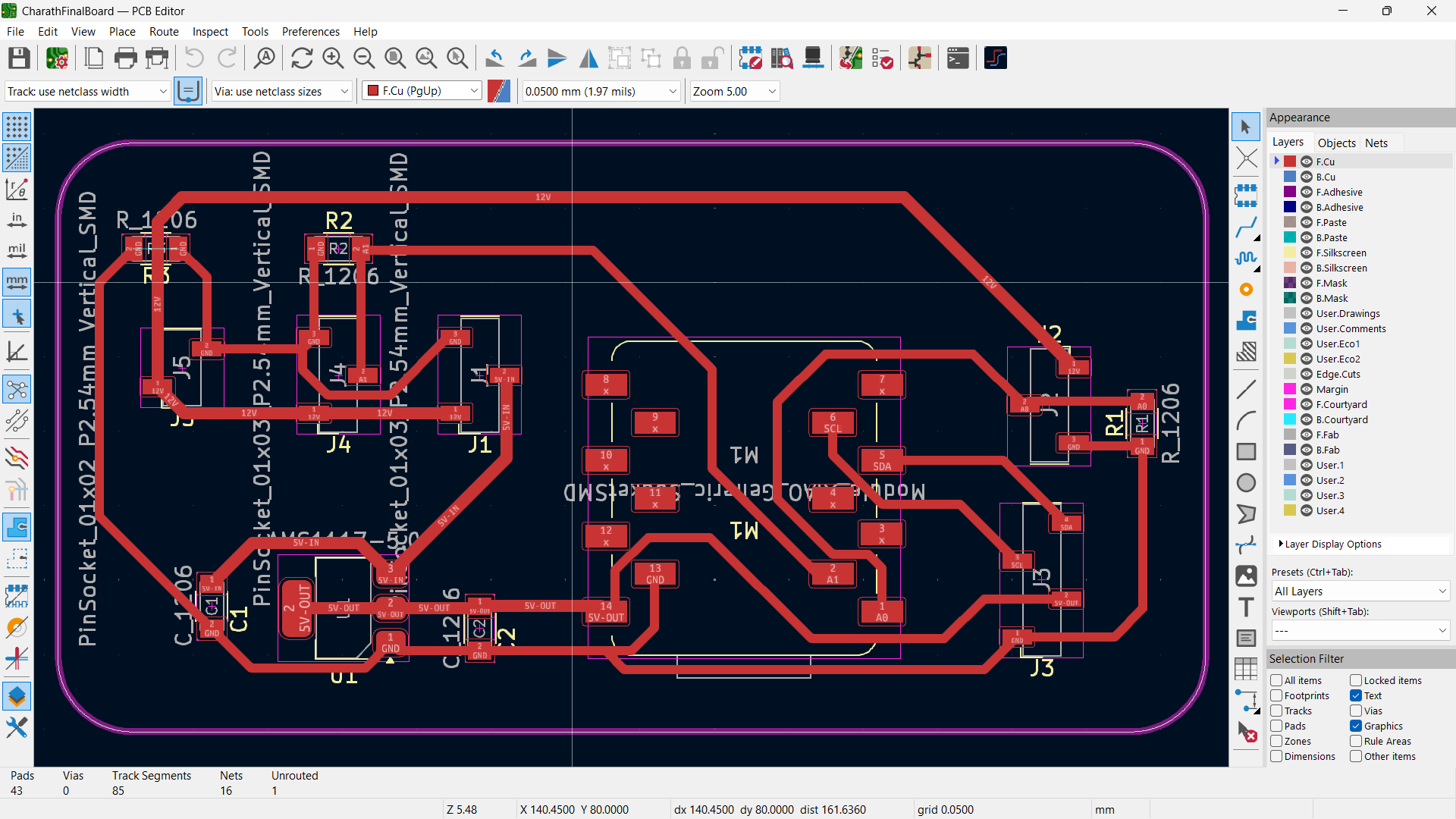The width and height of the screenshot is (1456, 819).
Task: Open Zoom 5.00 dropdown
Action: point(734,91)
